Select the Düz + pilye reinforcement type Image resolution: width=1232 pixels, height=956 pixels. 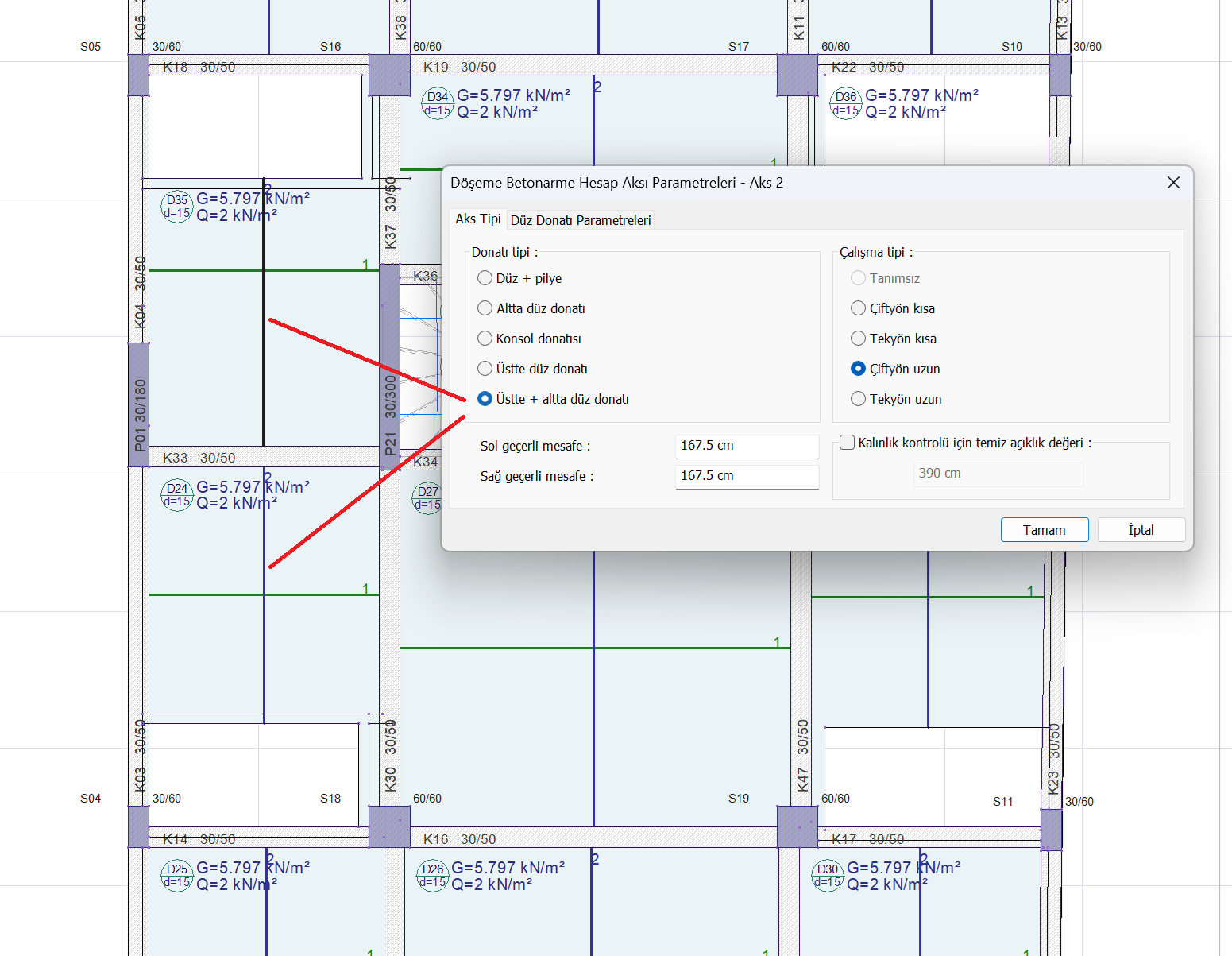[485, 278]
